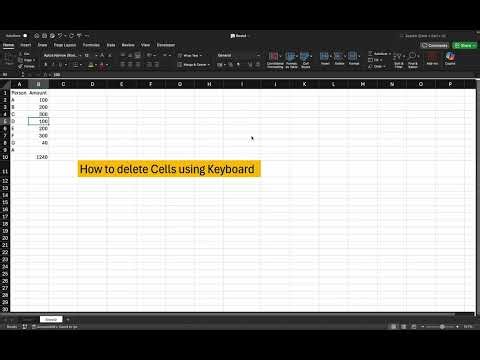The width and height of the screenshot is (480, 360).
Task: Open the Home icon in quick access toolbar
Action: (37, 36)
